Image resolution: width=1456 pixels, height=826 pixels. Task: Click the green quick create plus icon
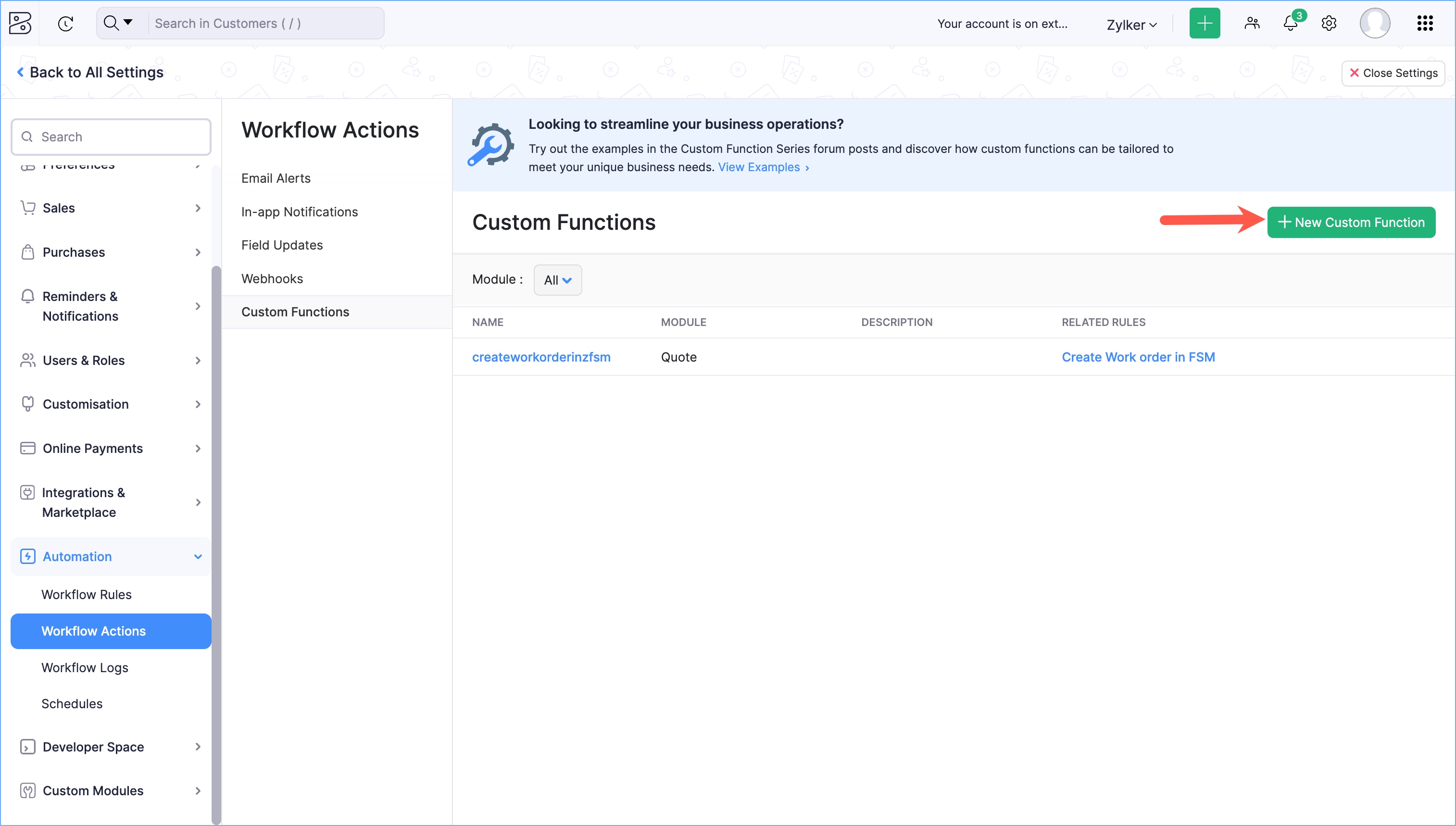(x=1204, y=23)
